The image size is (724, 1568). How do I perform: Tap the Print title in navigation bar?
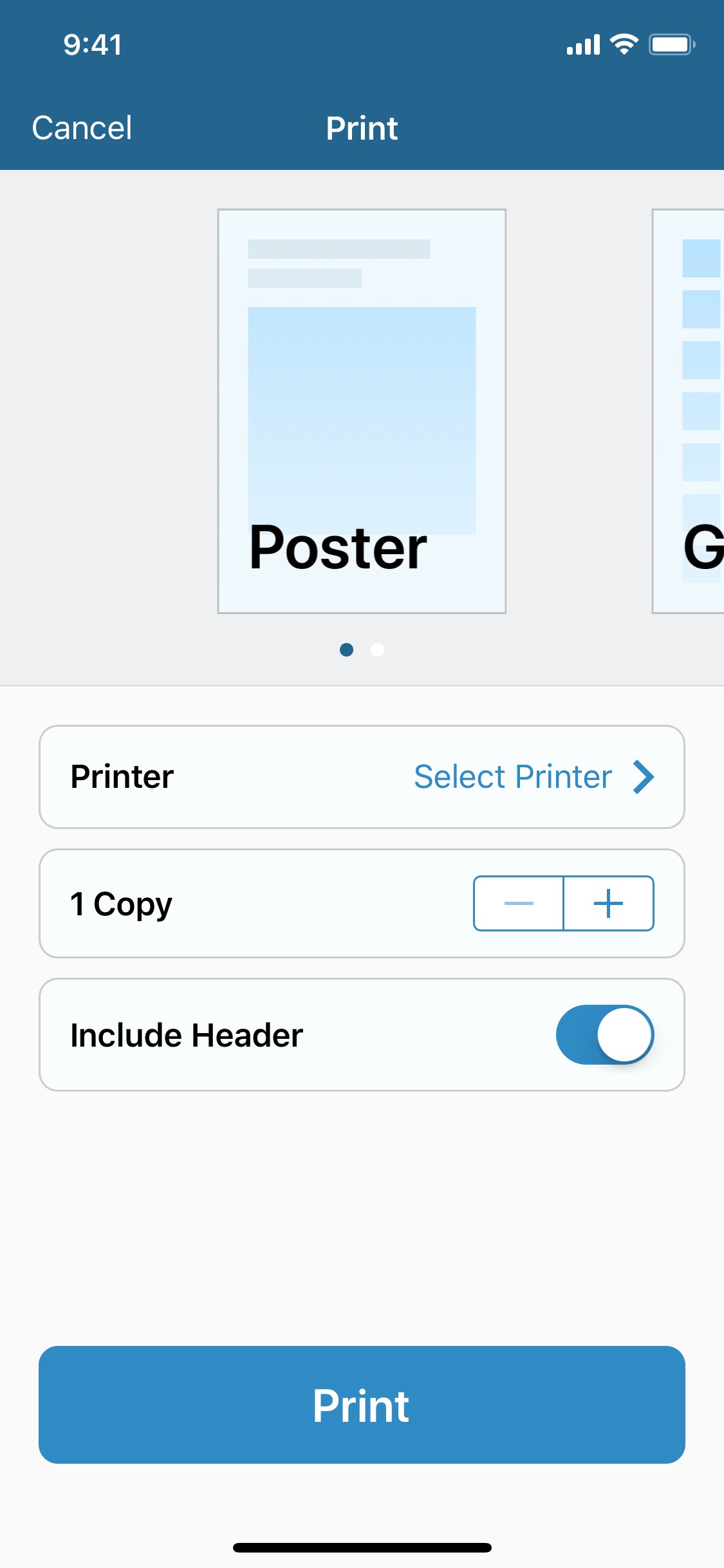pyautogui.click(x=362, y=127)
